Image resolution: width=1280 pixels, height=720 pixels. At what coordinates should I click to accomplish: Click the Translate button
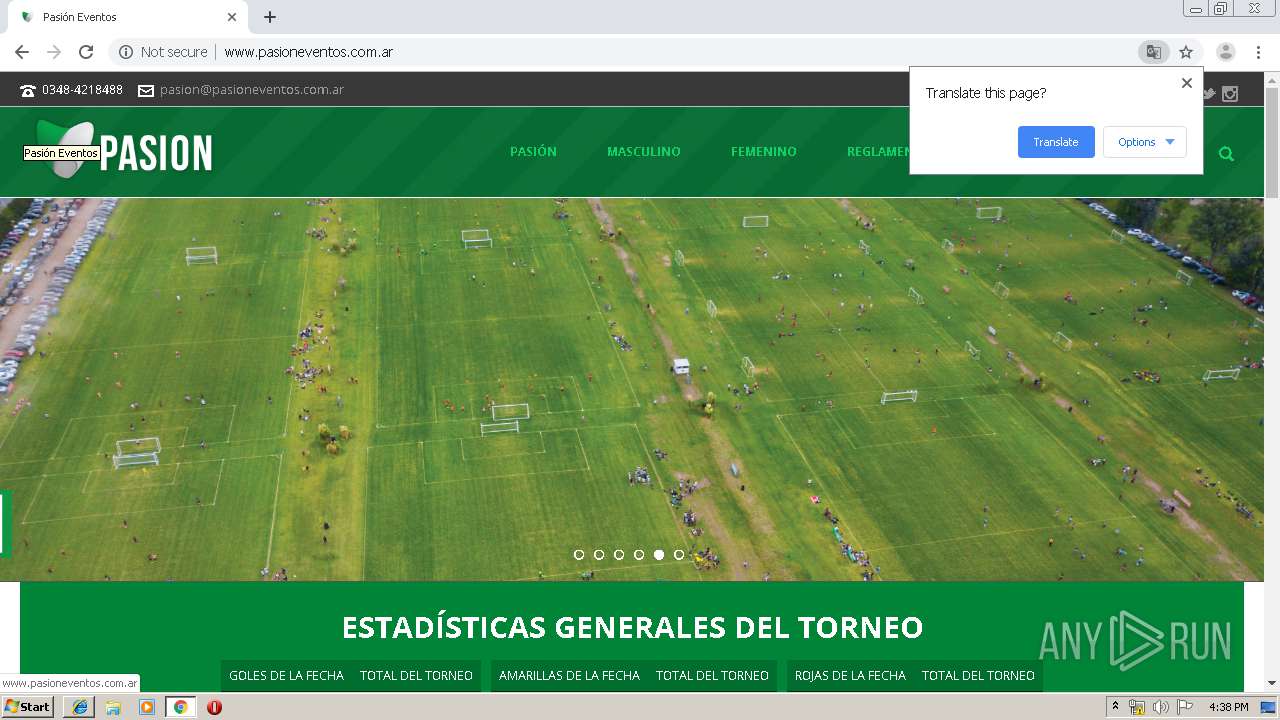(1056, 142)
